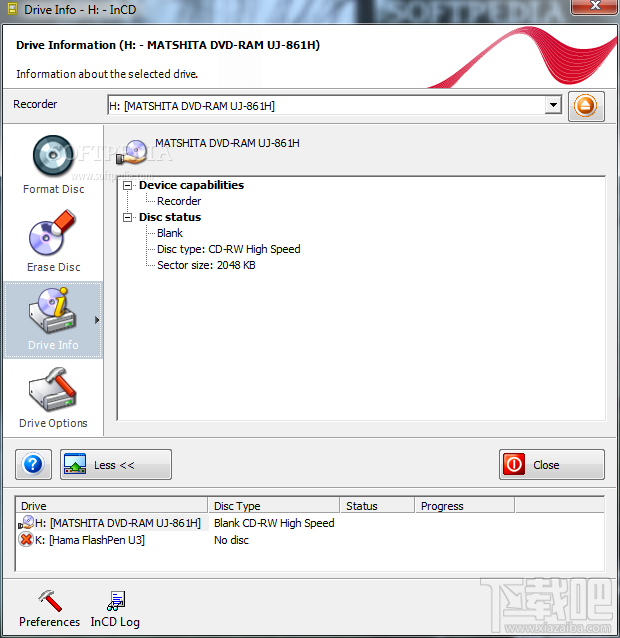Image resolution: width=620 pixels, height=638 pixels.
Task: Select the Blank tree item
Action: pos(170,233)
